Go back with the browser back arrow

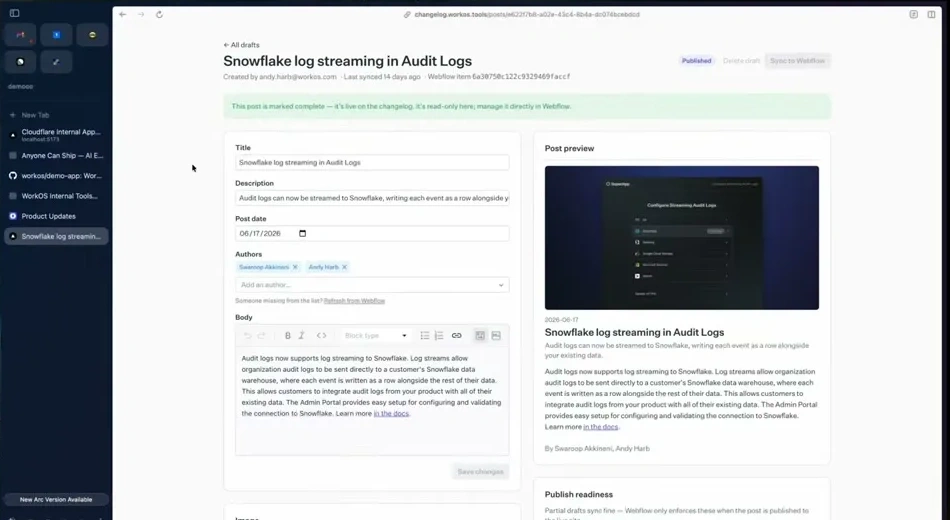click(x=123, y=15)
